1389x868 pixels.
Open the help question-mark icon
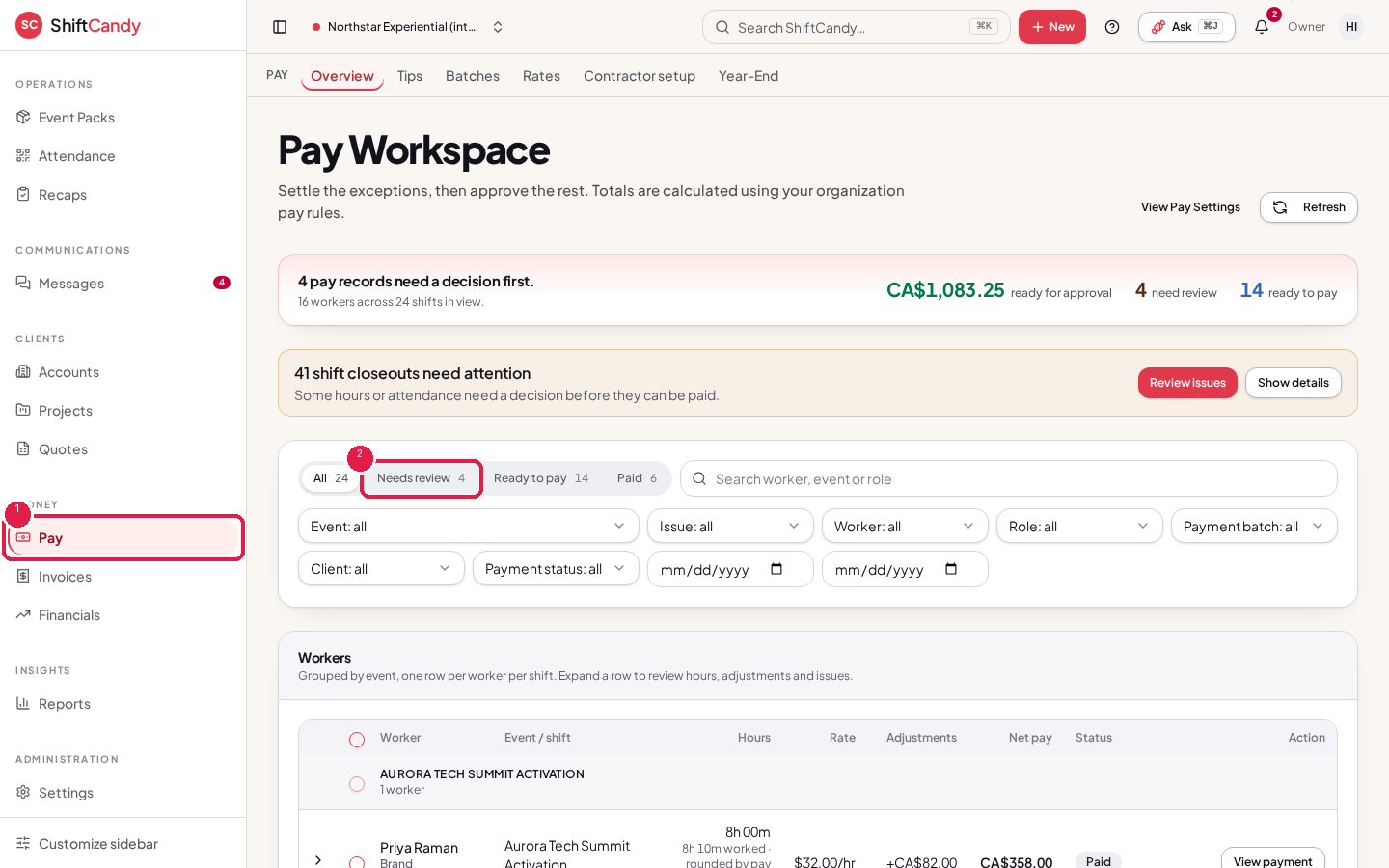[x=1112, y=27]
